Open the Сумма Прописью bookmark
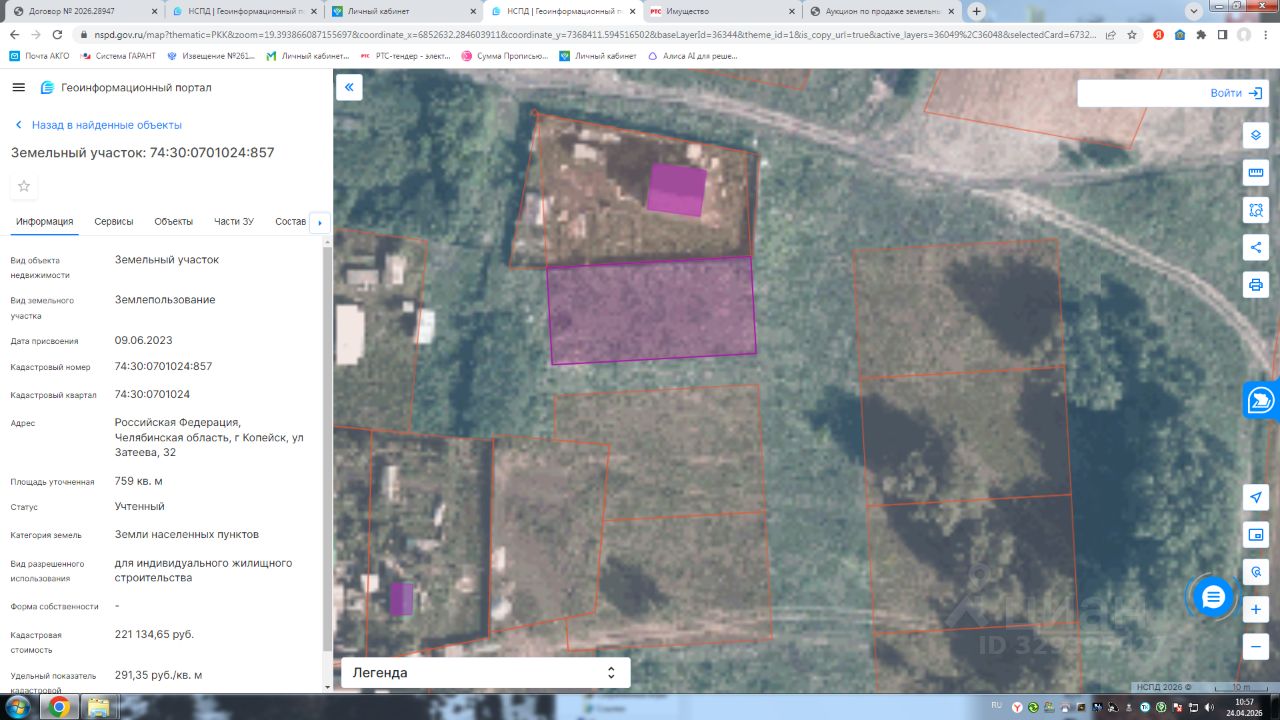Image resolution: width=1280 pixels, height=720 pixels. pyautogui.click(x=505, y=56)
